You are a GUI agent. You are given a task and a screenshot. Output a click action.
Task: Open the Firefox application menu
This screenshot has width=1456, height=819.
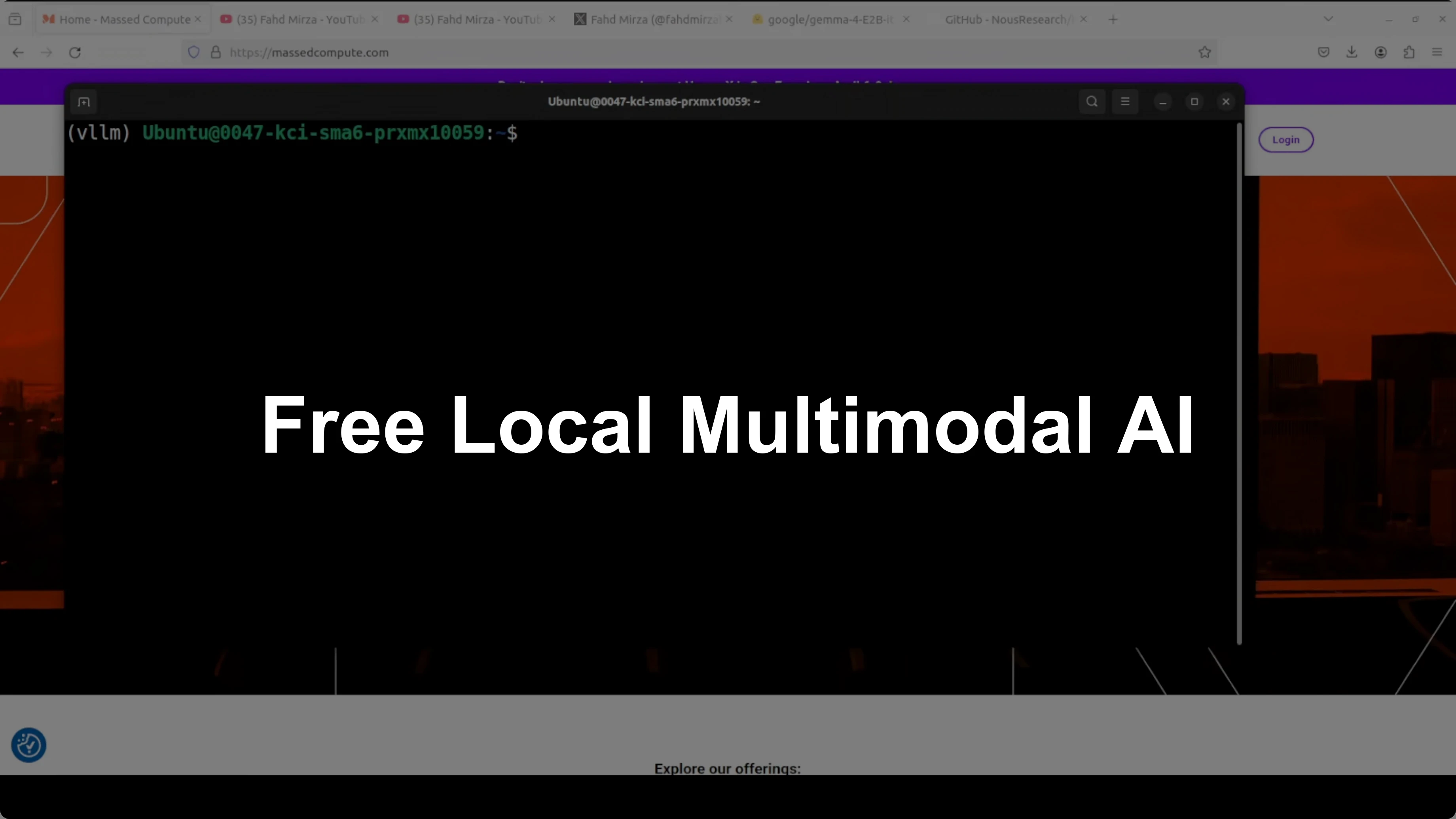tap(1437, 52)
